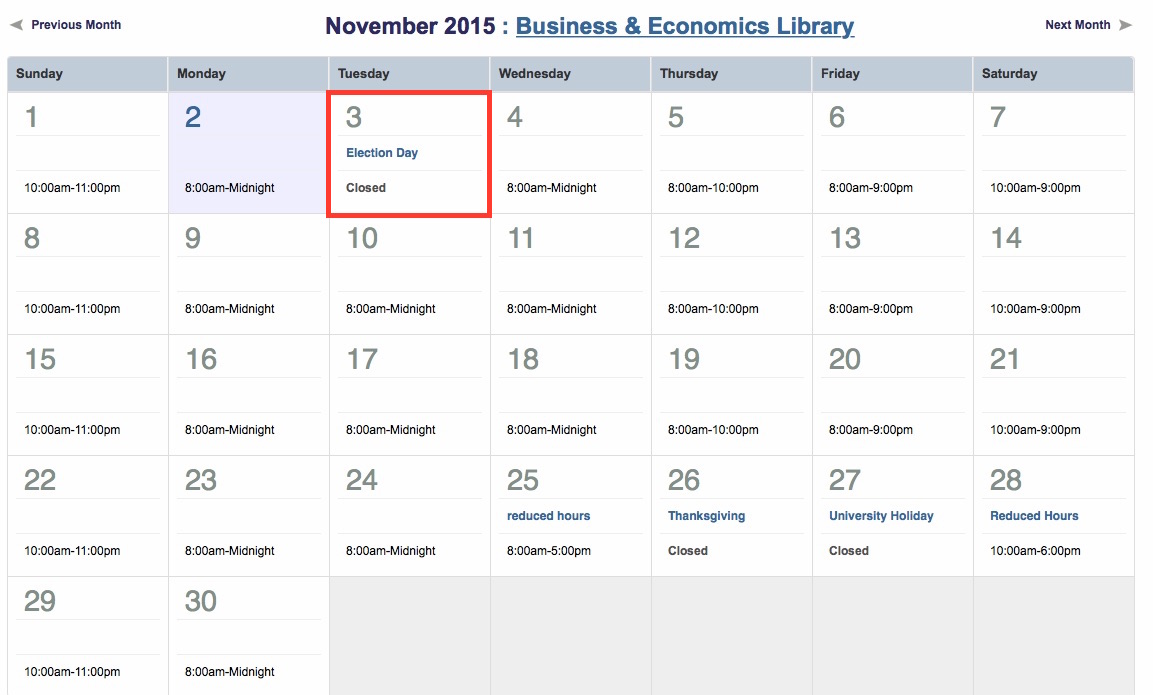Click the Sunday column header
The width and height of the screenshot is (1153, 695).
coord(40,74)
